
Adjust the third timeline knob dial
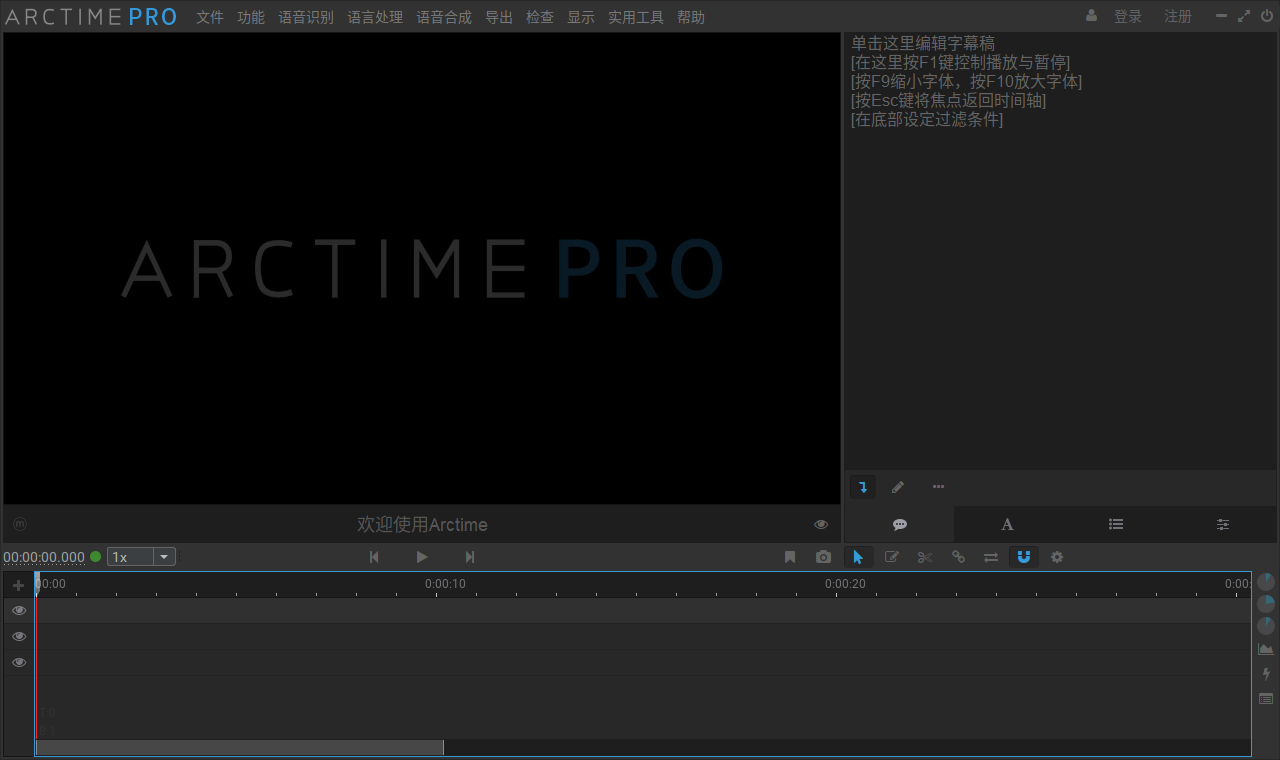coord(1266,626)
